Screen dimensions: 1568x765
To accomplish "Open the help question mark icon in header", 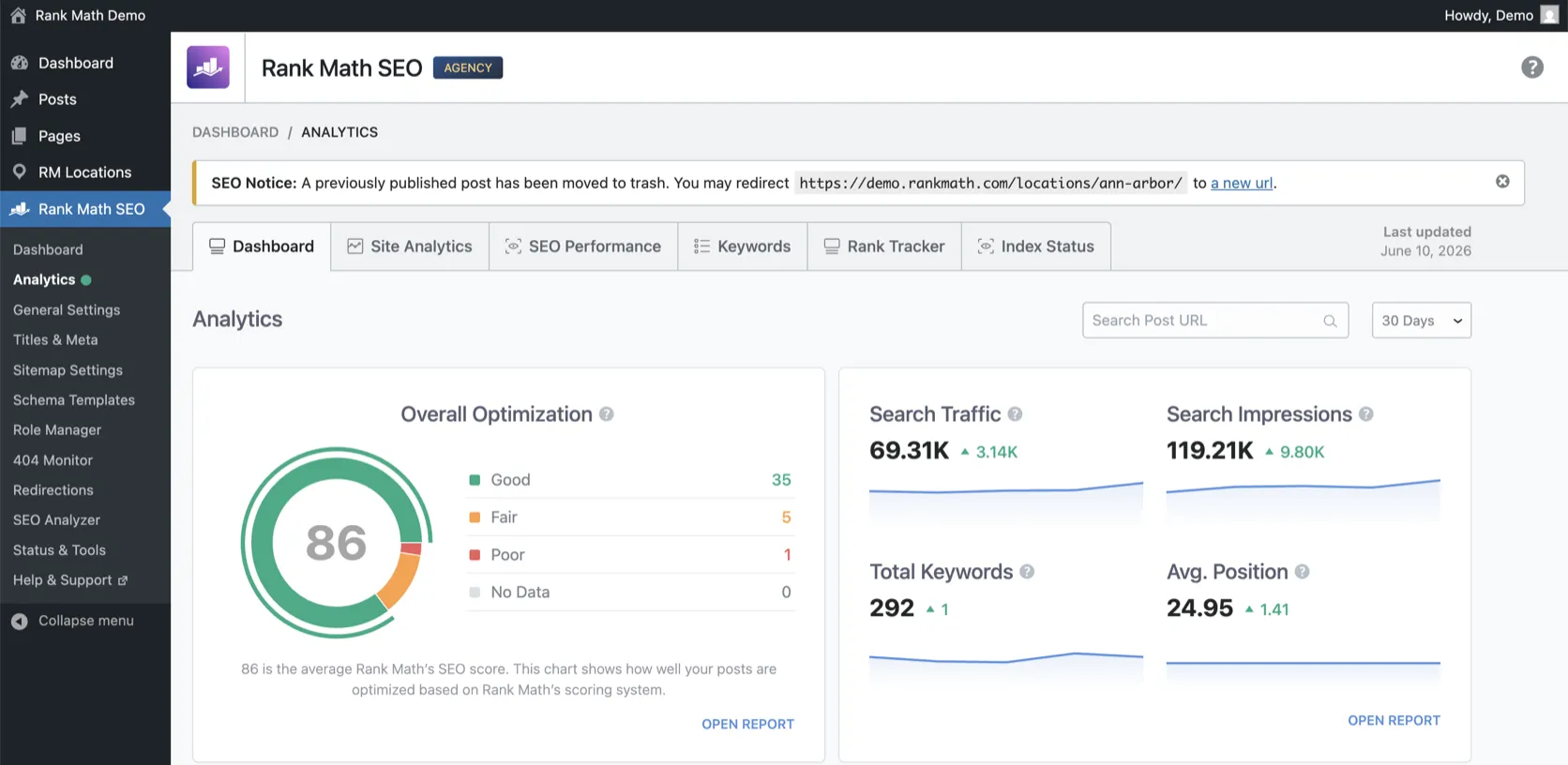I will [x=1532, y=67].
